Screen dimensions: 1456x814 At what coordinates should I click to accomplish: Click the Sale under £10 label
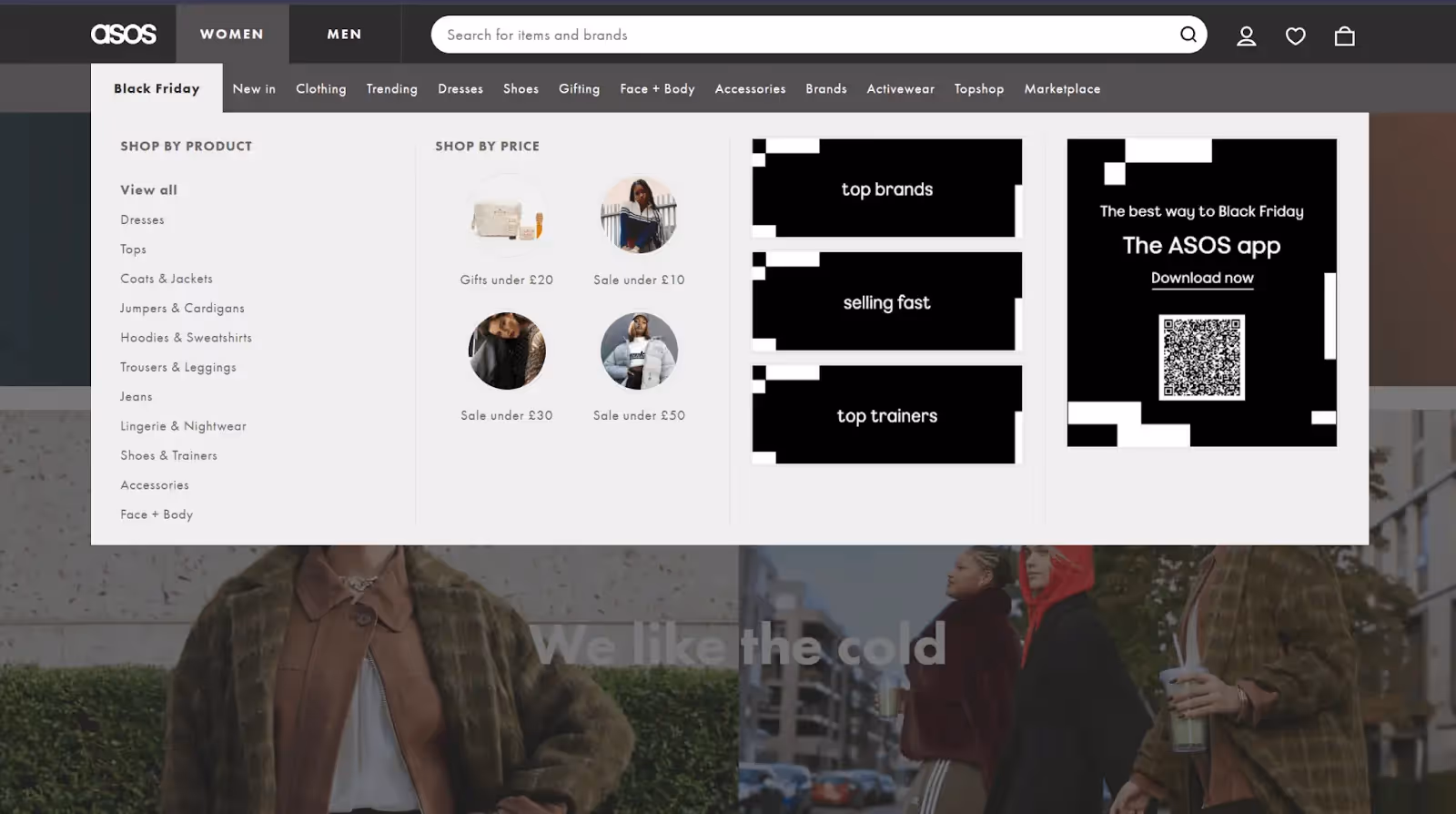tap(639, 280)
